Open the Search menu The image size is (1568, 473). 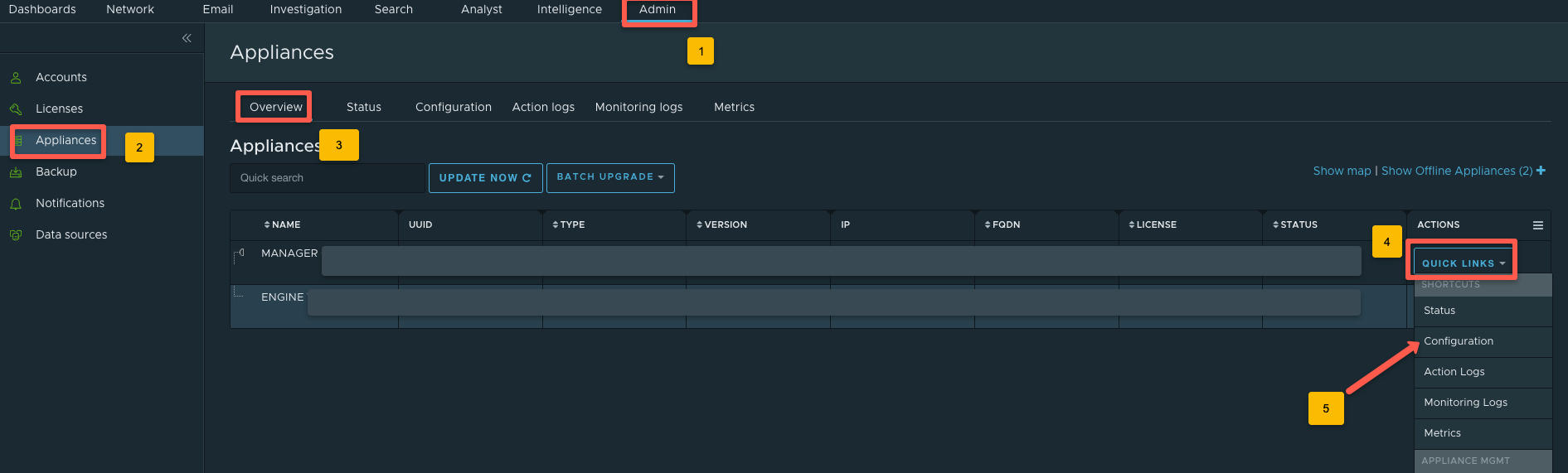click(394, 9)
